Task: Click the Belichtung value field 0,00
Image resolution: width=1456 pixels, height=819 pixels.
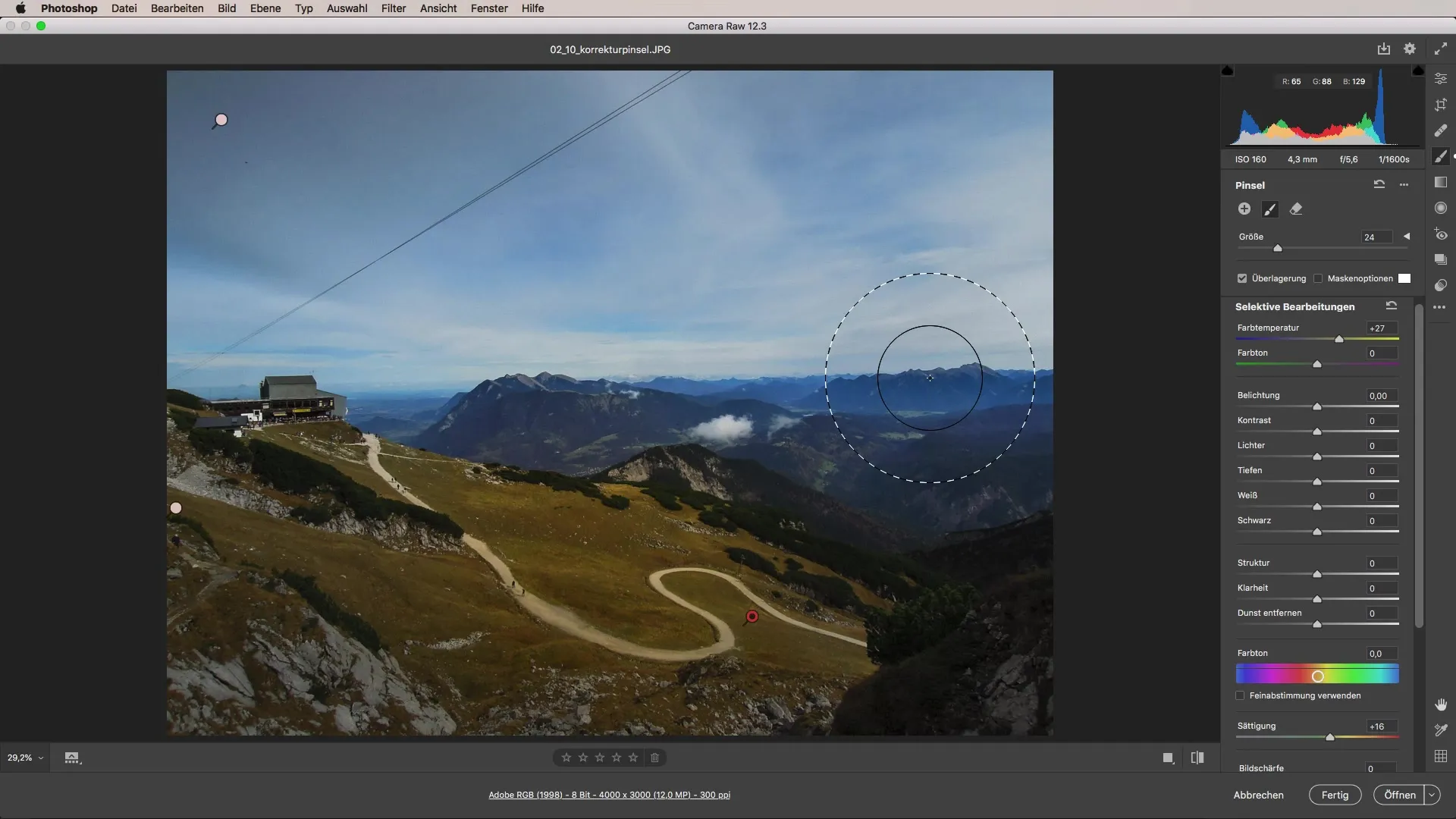Action: click(1382, 396)
